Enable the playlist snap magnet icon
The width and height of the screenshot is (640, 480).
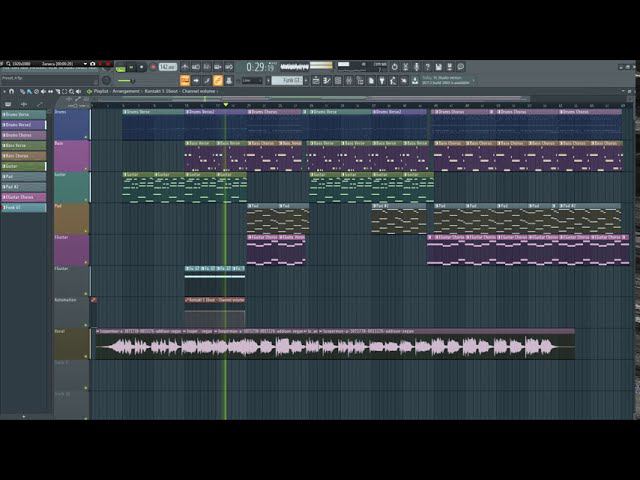pos(11,91)
